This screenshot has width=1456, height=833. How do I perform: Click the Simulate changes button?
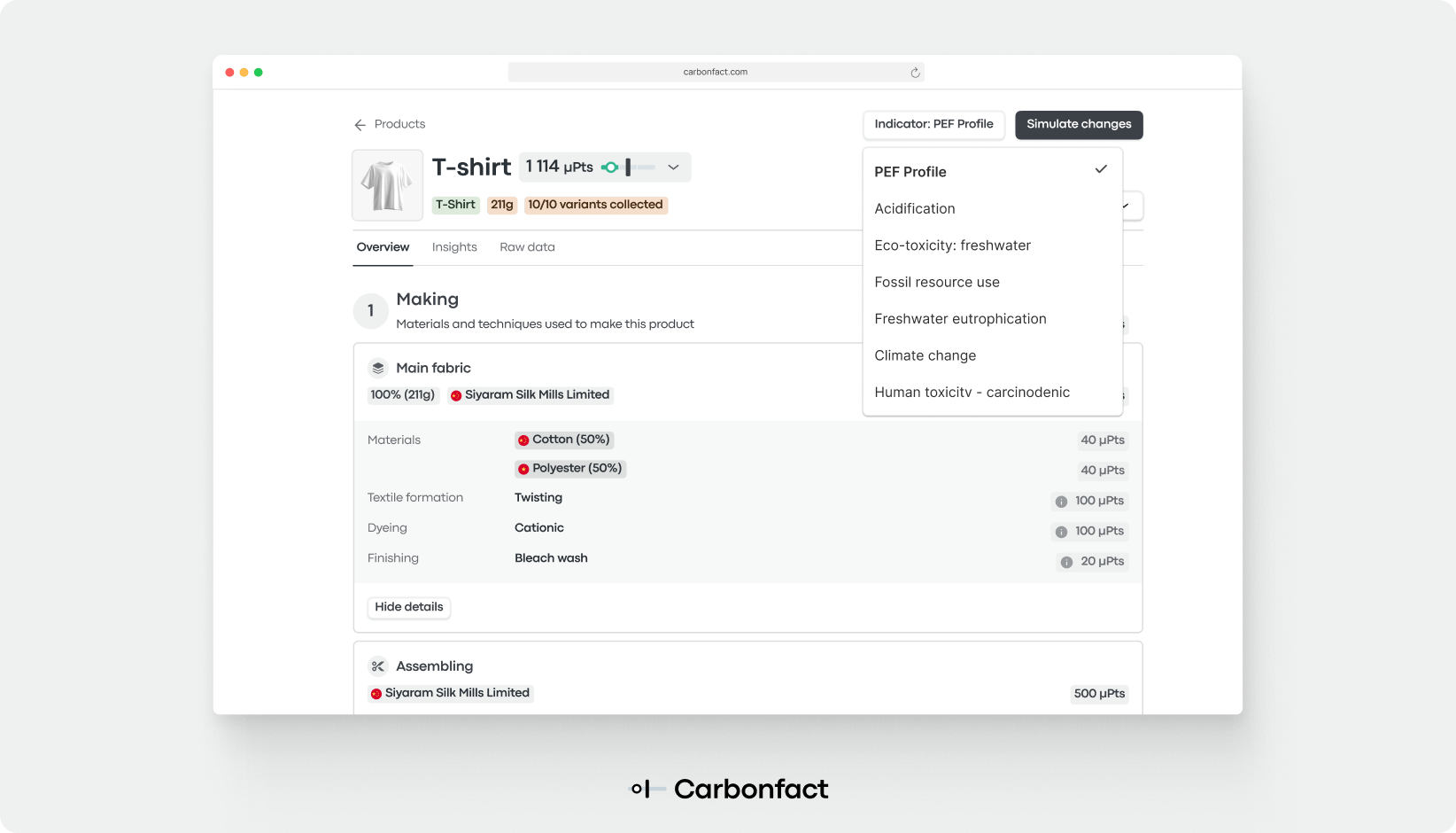tap(1079, 125)
